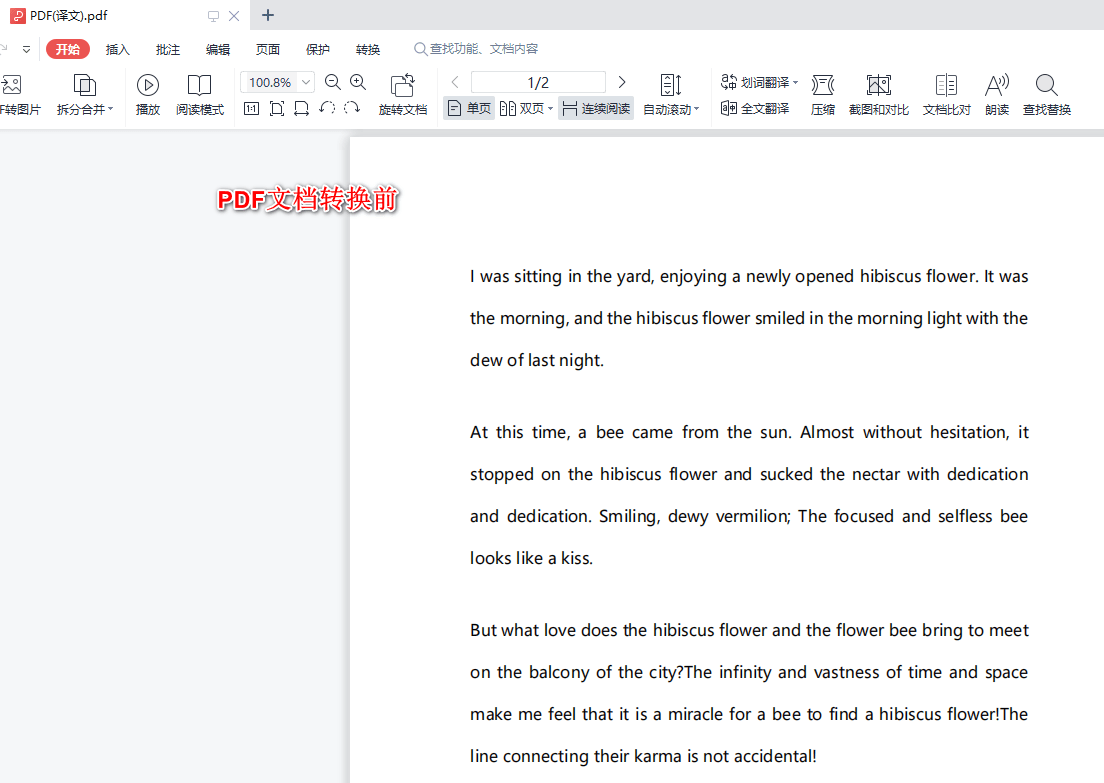Click the zoom in magnifier icon
This screenshot has height=783, width=1104.
click(x=358, y=83)
